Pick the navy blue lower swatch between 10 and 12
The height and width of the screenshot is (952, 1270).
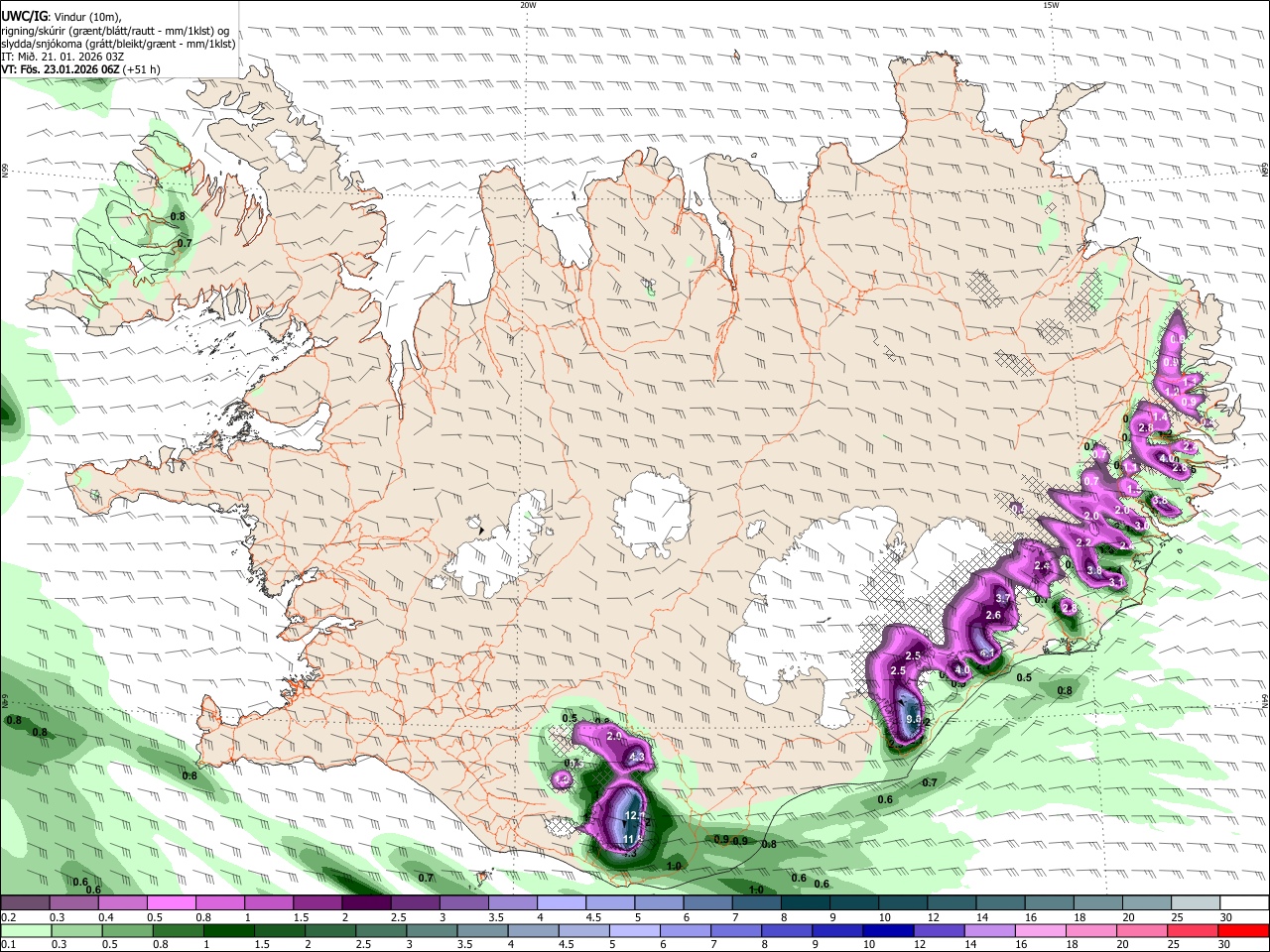point(888,931)
